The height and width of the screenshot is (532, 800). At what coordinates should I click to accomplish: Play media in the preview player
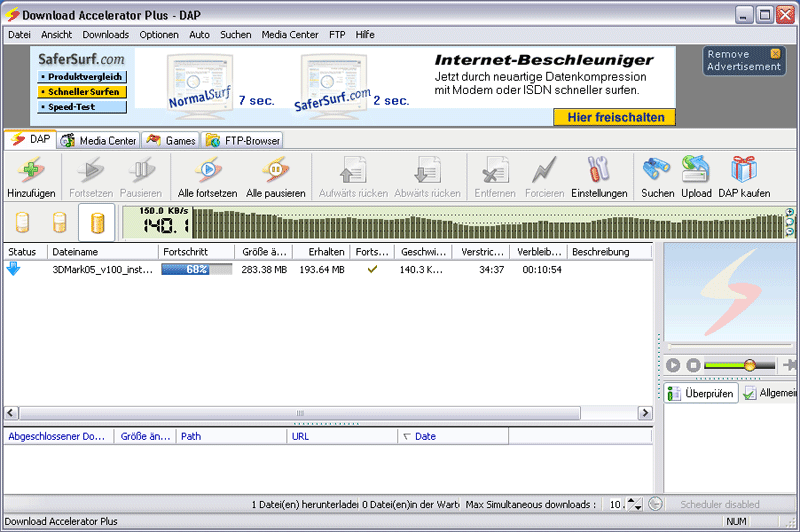(x=673, y=365)
